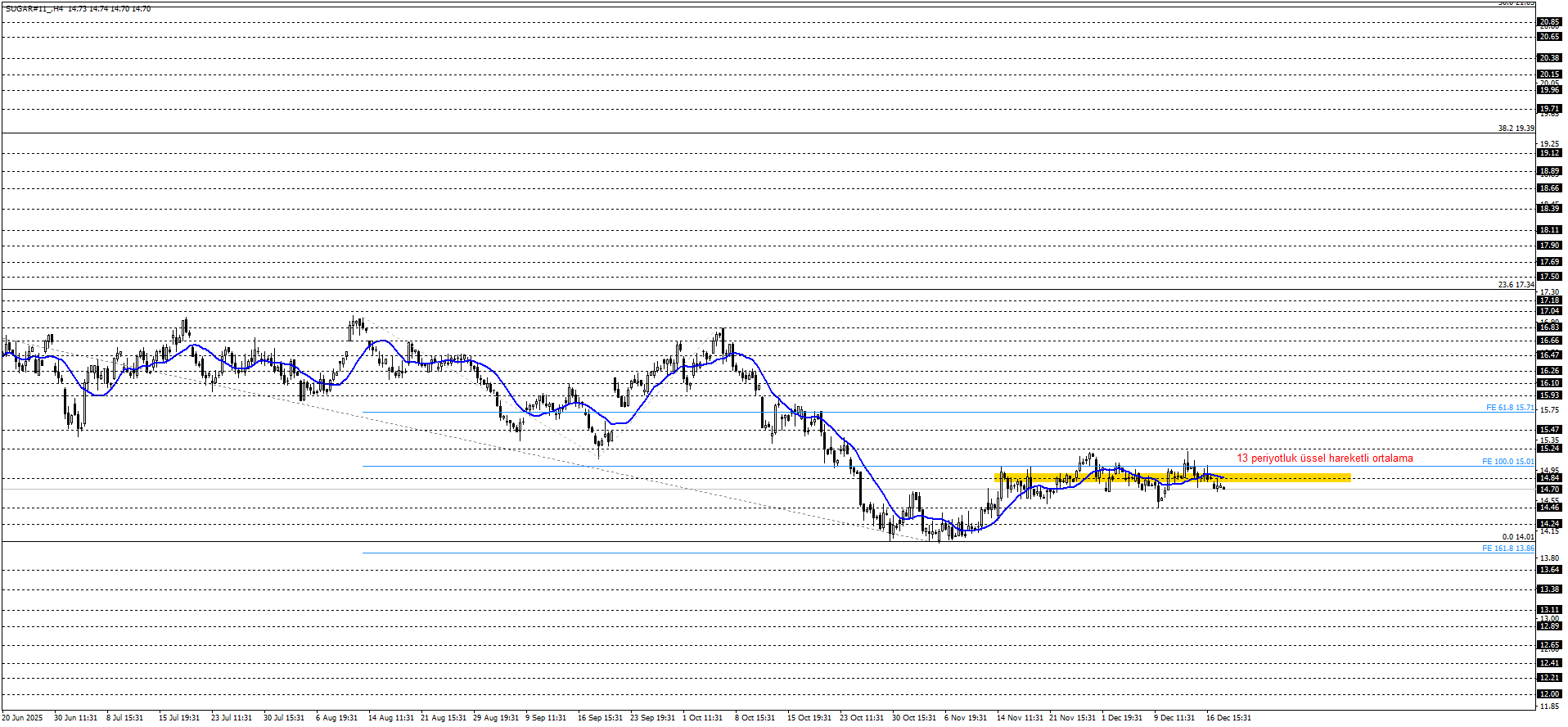Click the 16 Dec 15:31 time label
1568x727 pixels.
[x=1228, y=718]
